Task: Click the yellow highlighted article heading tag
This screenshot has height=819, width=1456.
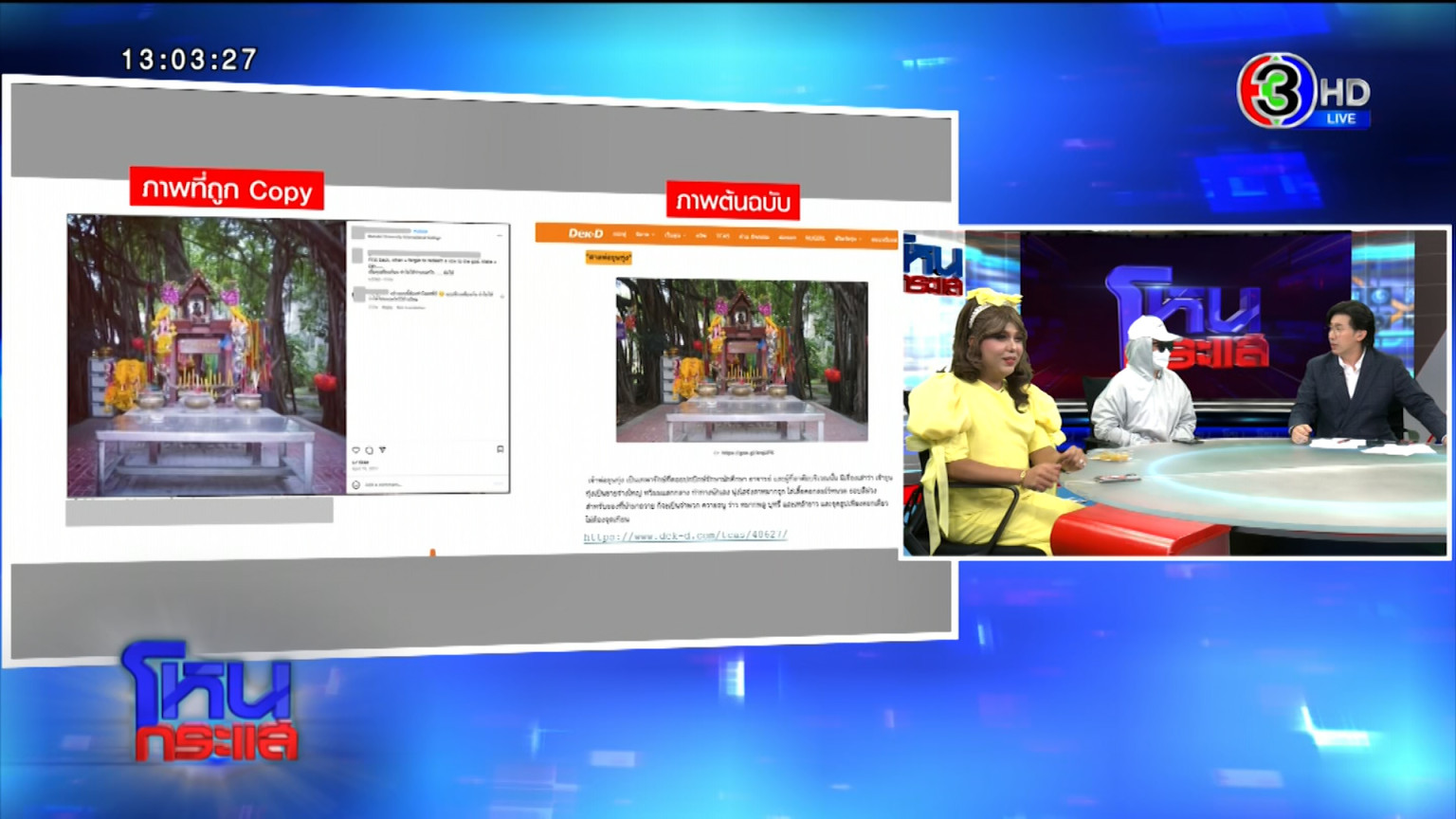Action: click(x=609, y=258)
